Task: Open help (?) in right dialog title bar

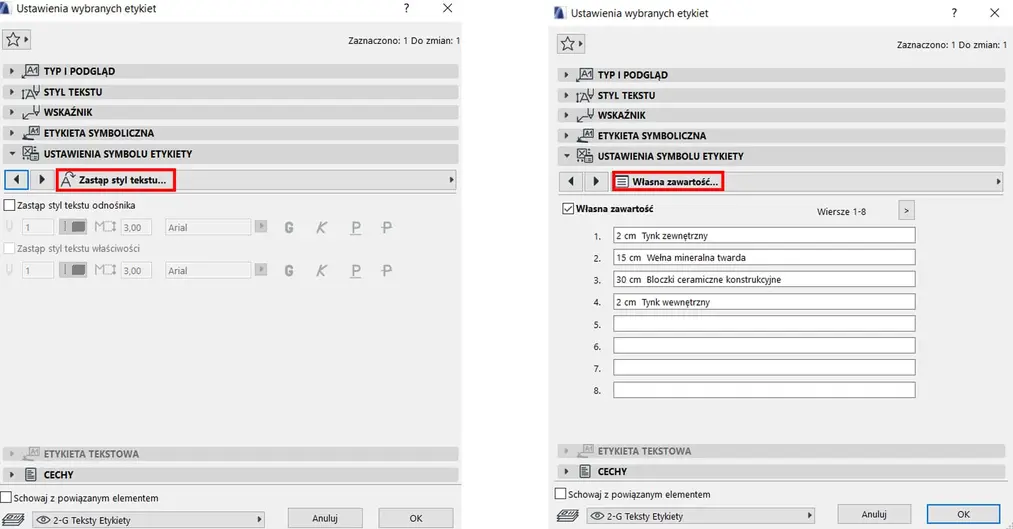Action: (x=954, y=13)
